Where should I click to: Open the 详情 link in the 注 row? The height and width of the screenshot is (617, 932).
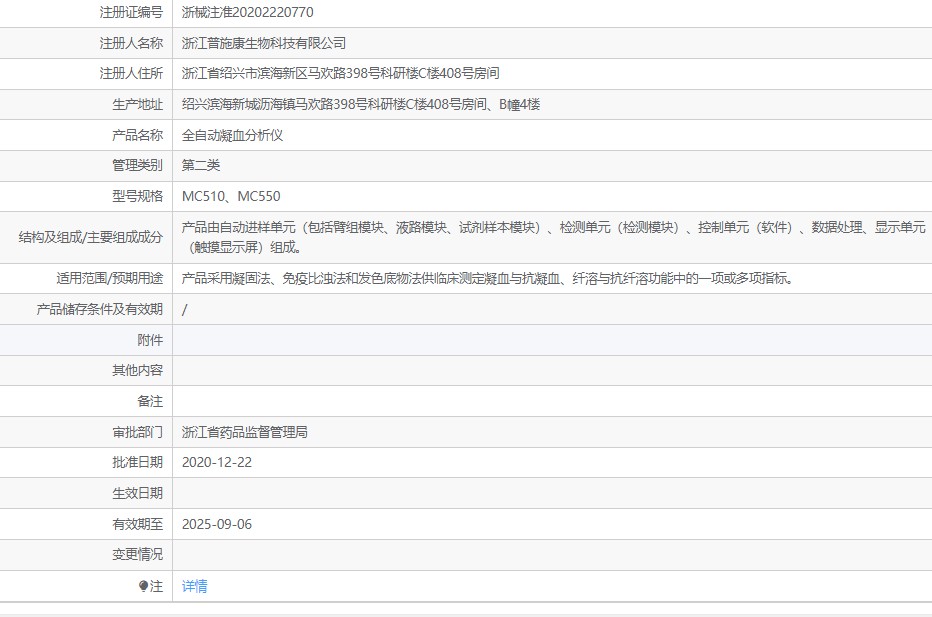click(x=194, y=586)
